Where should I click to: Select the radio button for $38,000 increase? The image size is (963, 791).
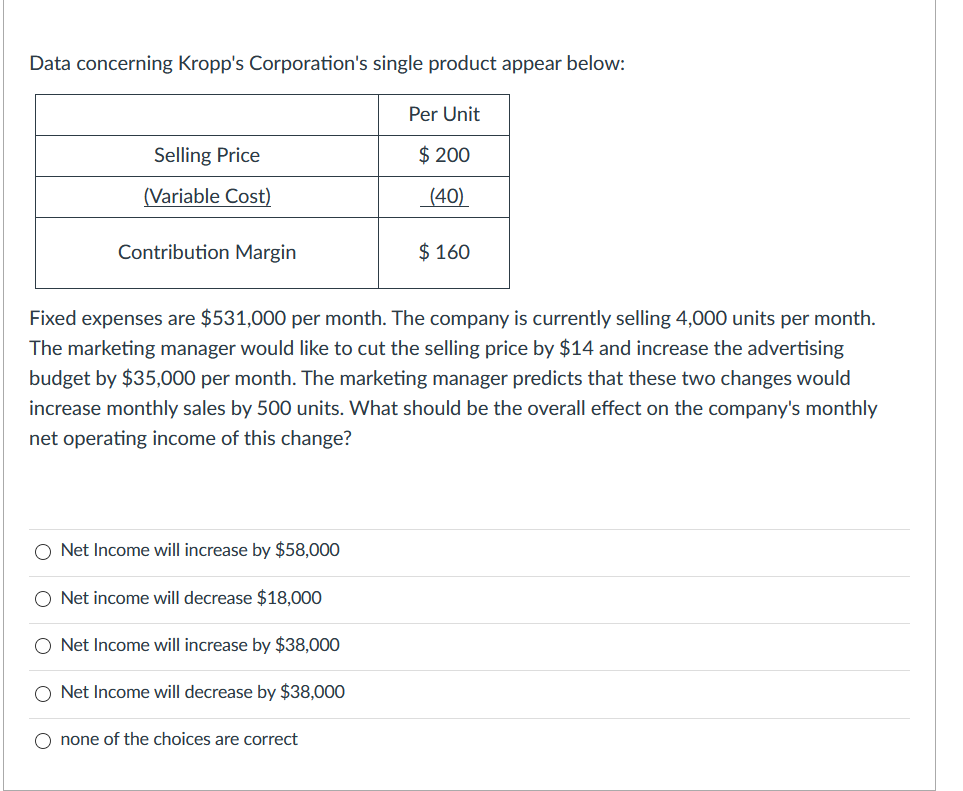(x=44, y=646)
